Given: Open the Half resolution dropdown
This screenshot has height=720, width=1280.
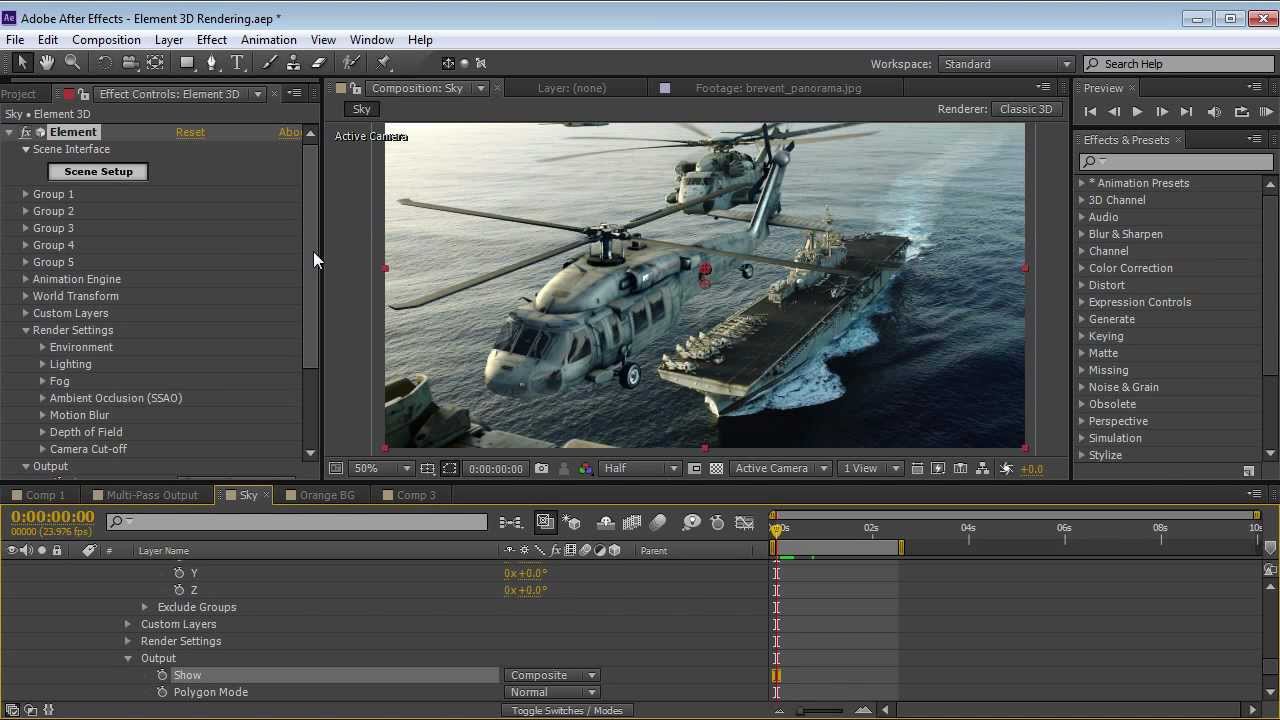Looking at the screenshot, I should click(640, 468).
